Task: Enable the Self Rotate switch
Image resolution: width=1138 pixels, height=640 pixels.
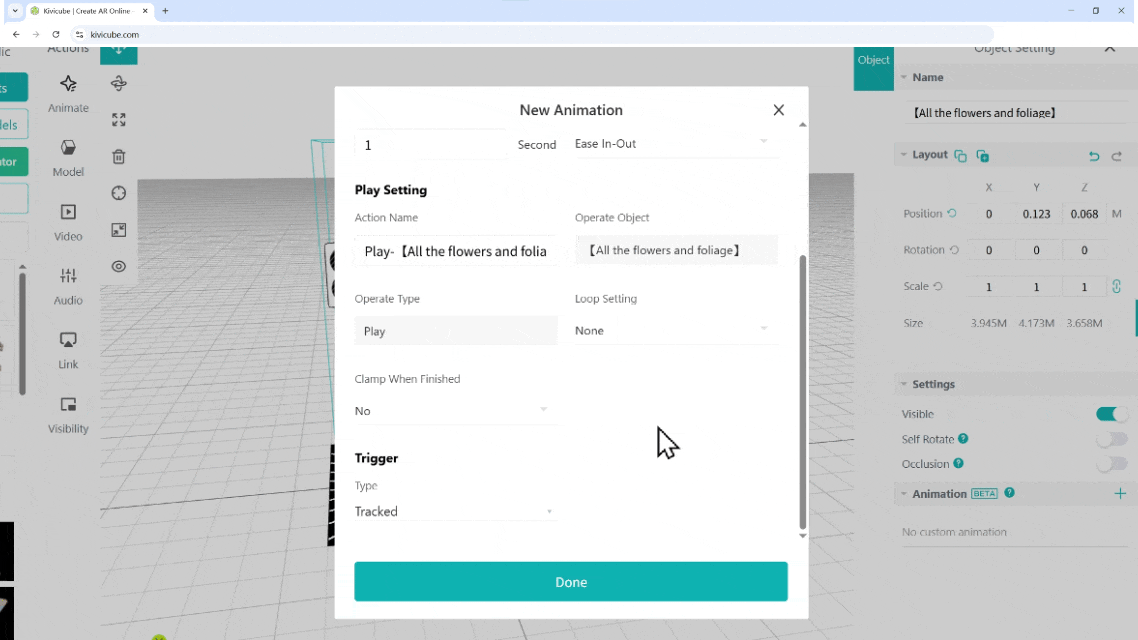Action: coord(1111,439)
